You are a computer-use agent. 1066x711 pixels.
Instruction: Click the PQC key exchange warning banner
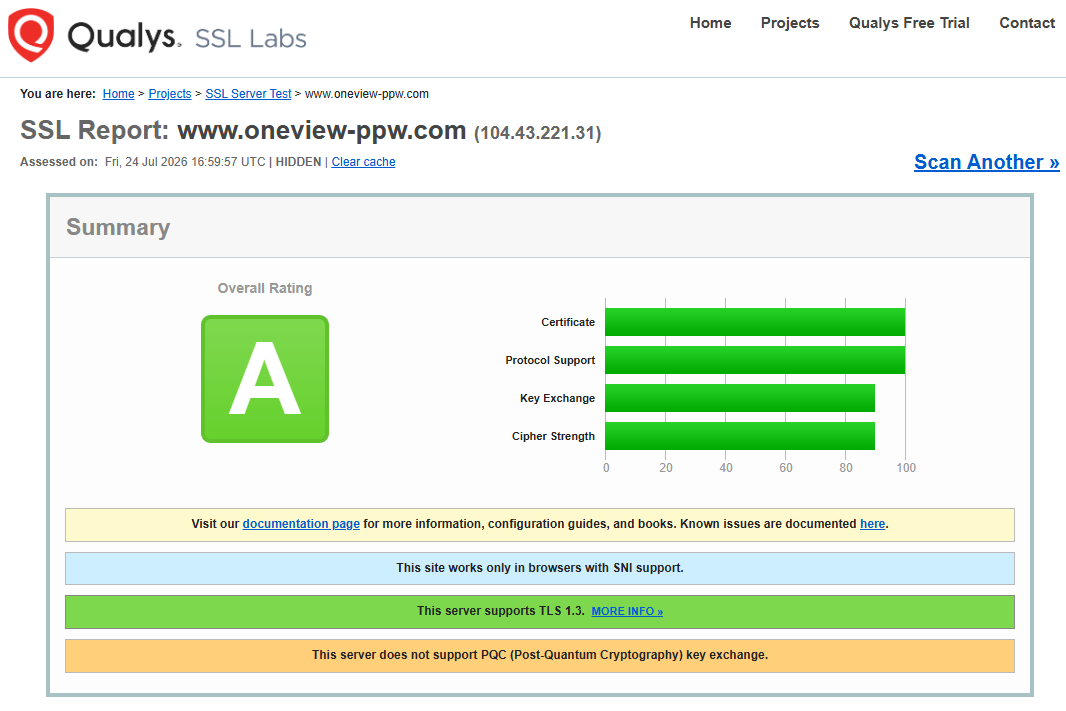[x=540, y=655]
